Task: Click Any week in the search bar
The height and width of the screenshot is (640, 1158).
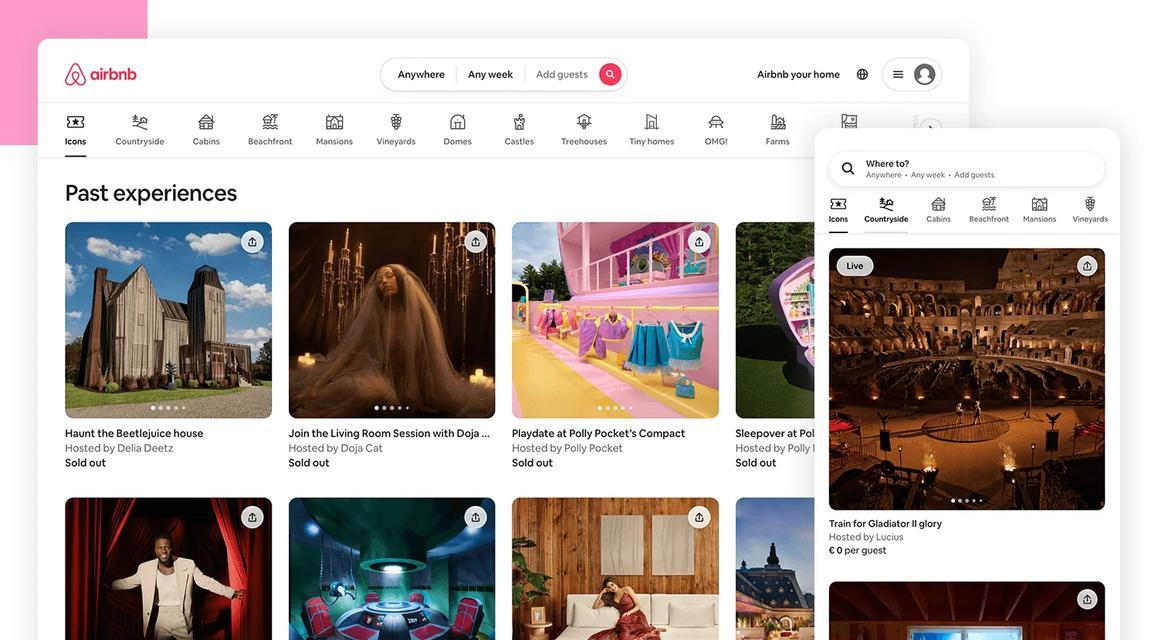Action: [x=490, y=75]
